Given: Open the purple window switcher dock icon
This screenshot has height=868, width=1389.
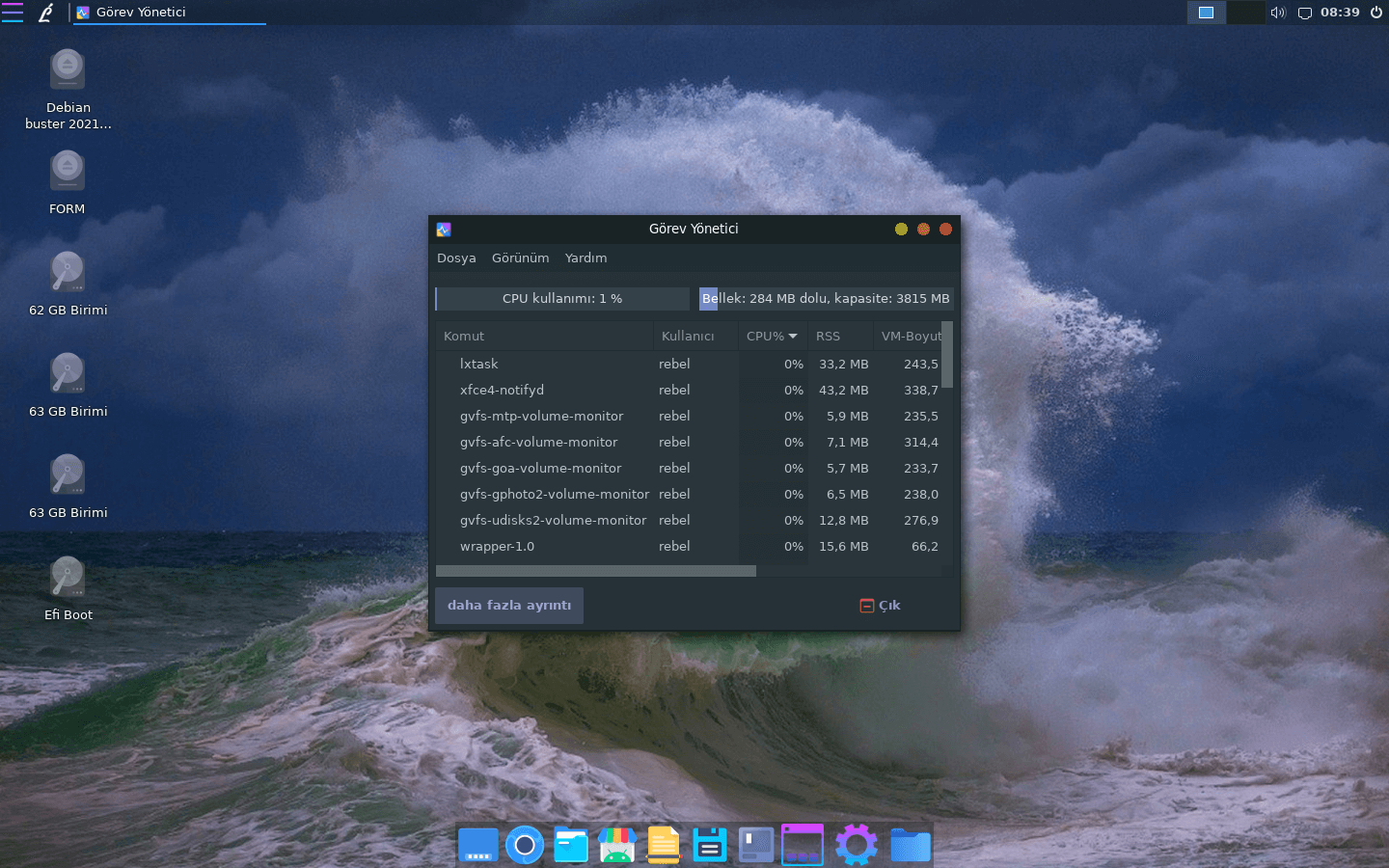Looking at the screenshot, I should click(x=803, y=845).
